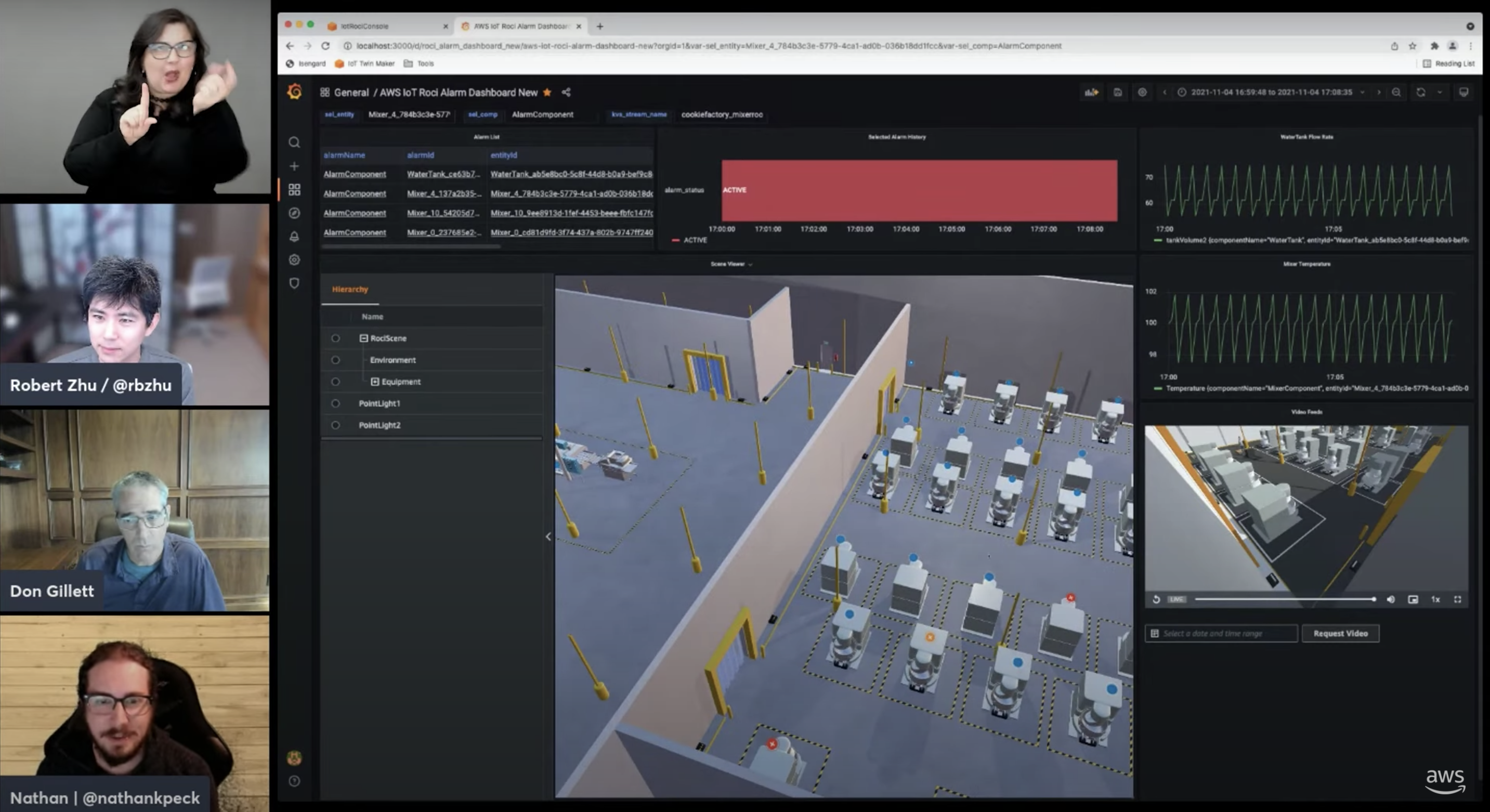Open the Alerting bell icon in sidebar

click(294, 237)
